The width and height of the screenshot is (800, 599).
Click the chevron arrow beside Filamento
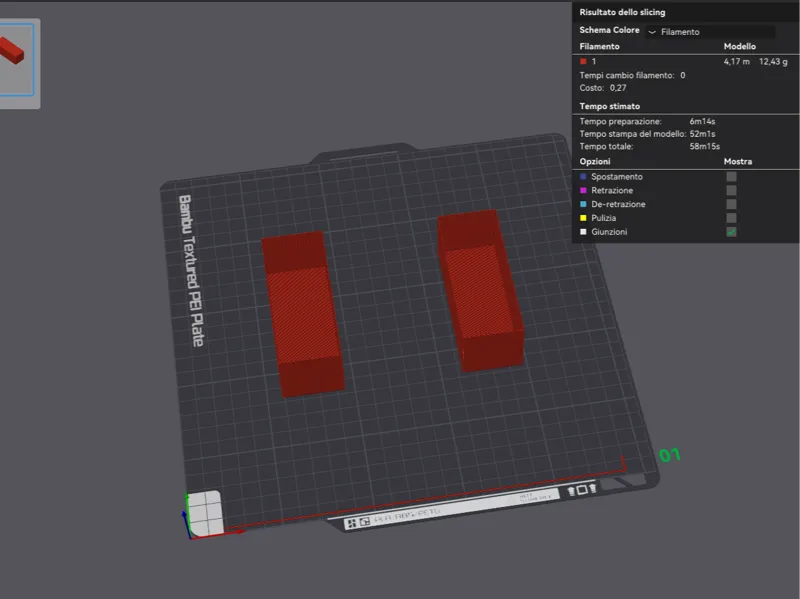tap(652, 32)
